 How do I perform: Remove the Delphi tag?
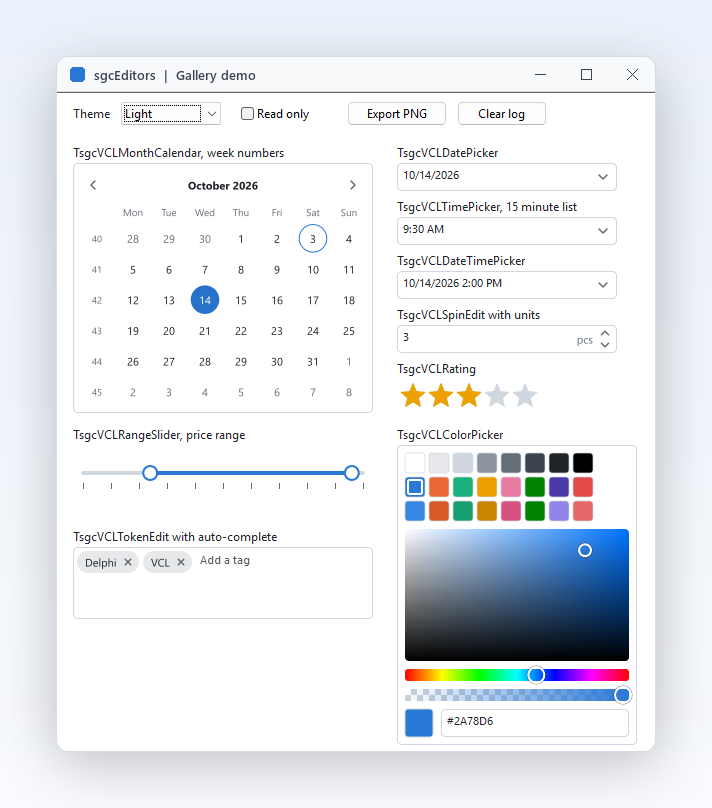[x=128, y=562]
